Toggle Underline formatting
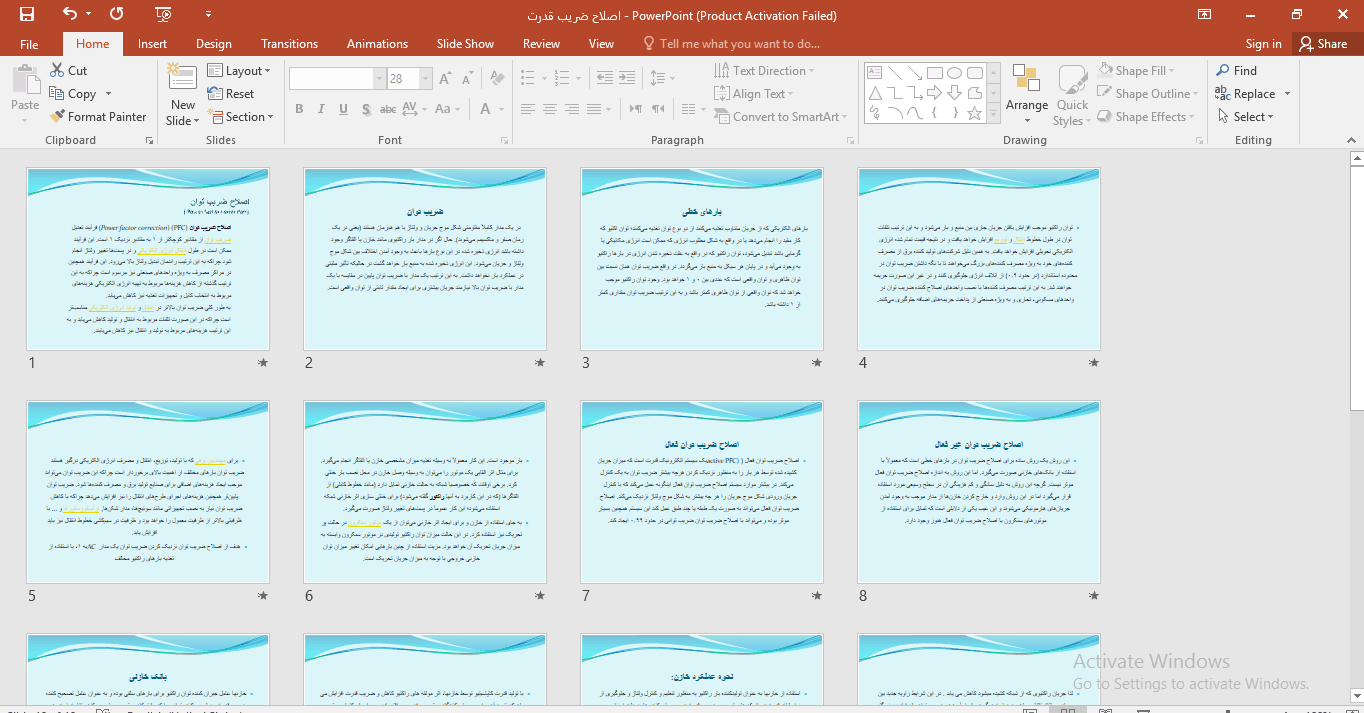The width and height of the screenshot is (1364, 713). (343, 109)
